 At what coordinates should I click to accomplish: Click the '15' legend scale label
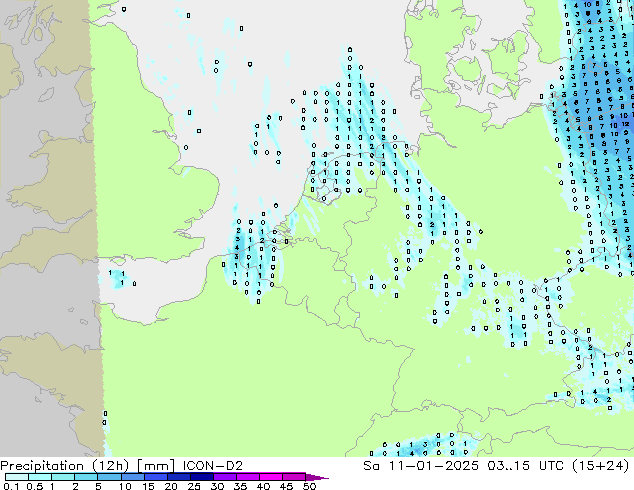tap(148, 486)
